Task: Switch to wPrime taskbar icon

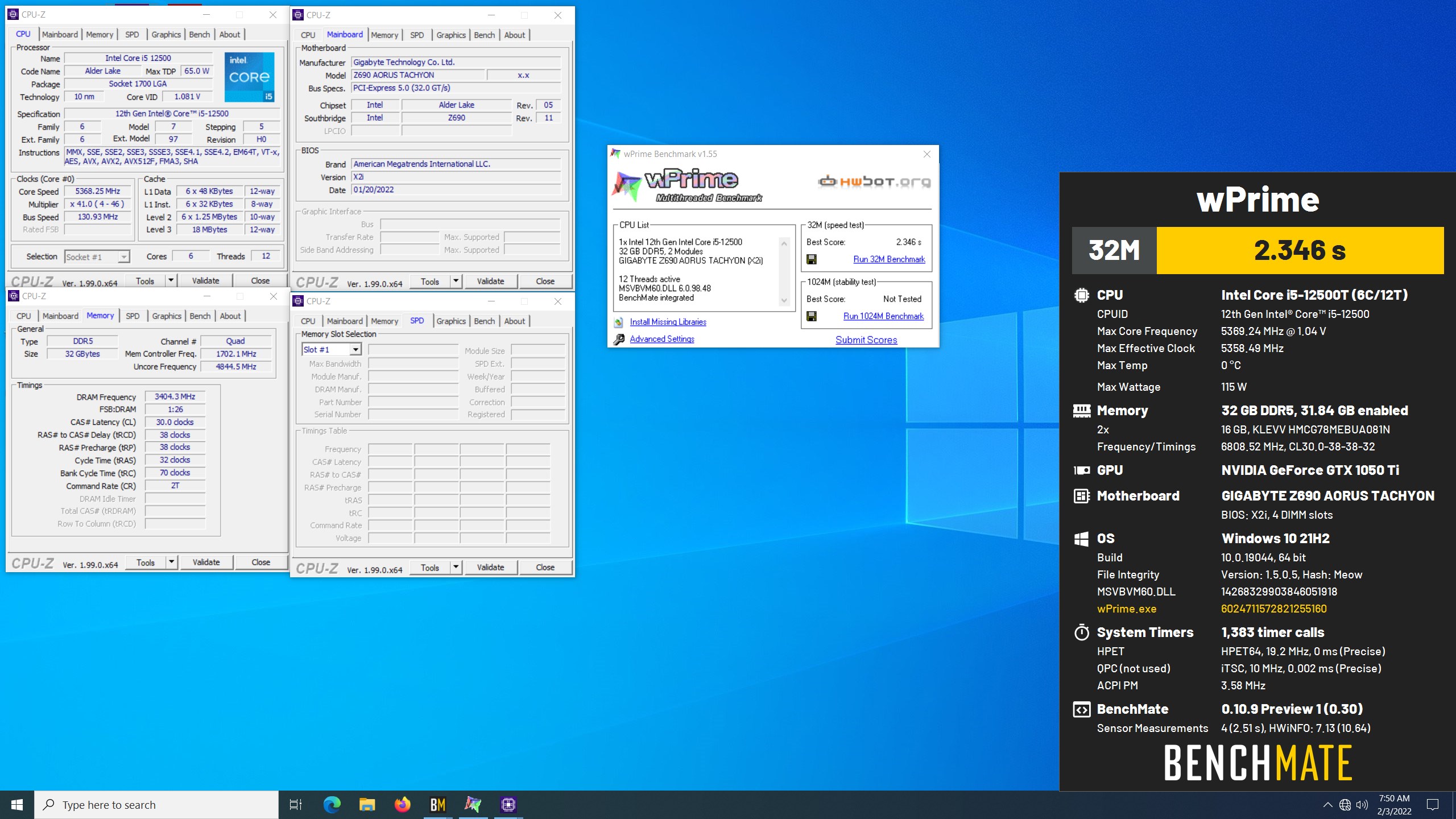Action: (473, 805)
